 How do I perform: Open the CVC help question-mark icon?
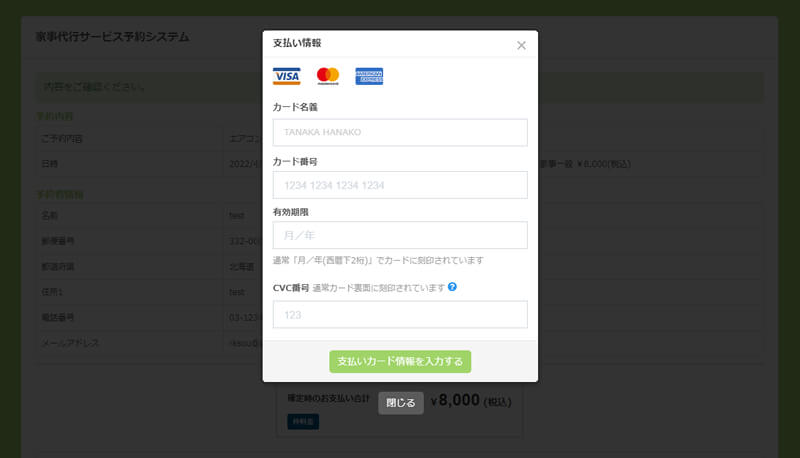pyautogui.click(x=452, y=287)
